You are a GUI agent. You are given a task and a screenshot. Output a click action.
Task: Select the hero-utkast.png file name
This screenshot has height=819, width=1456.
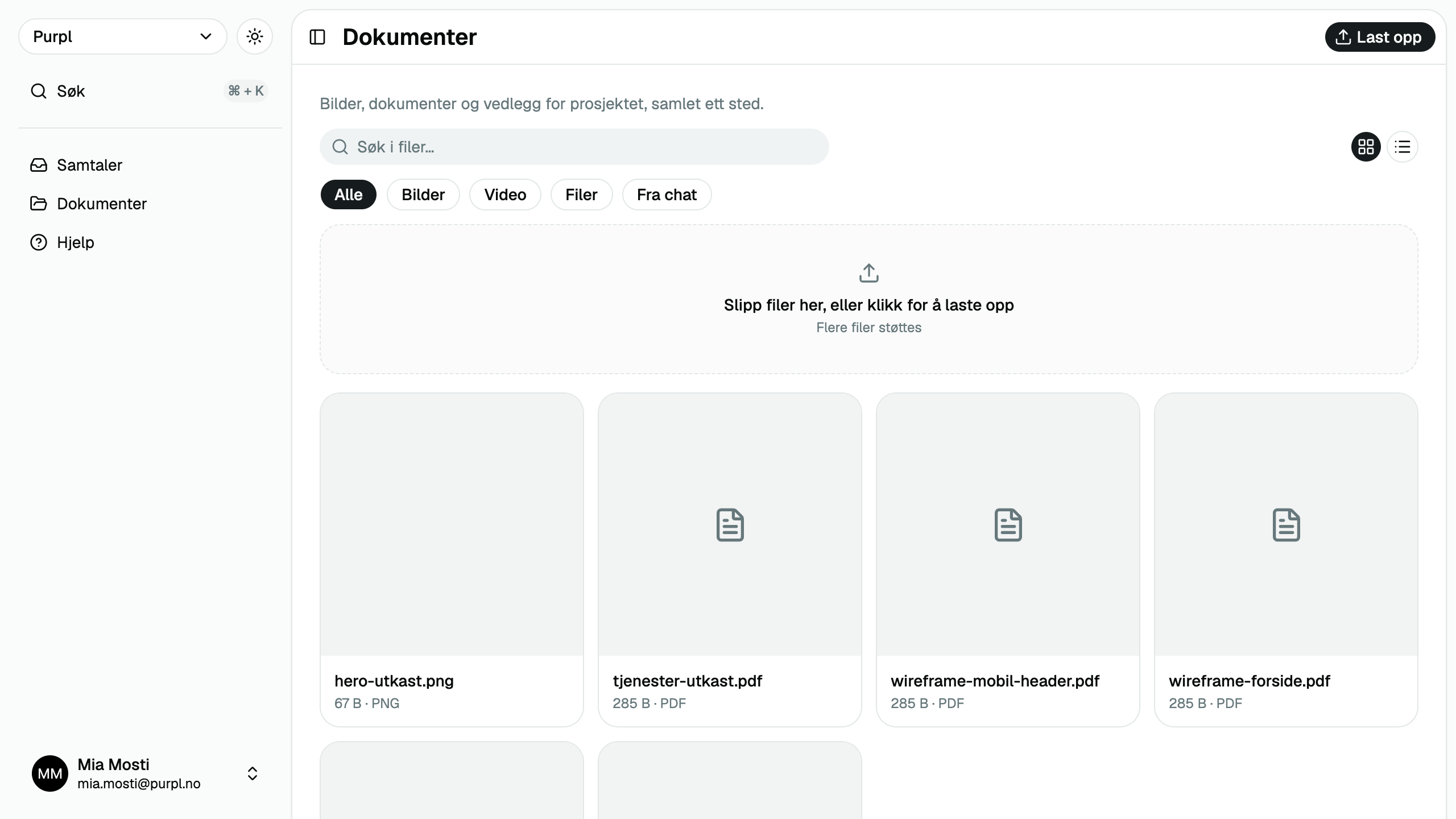(394, 681)
